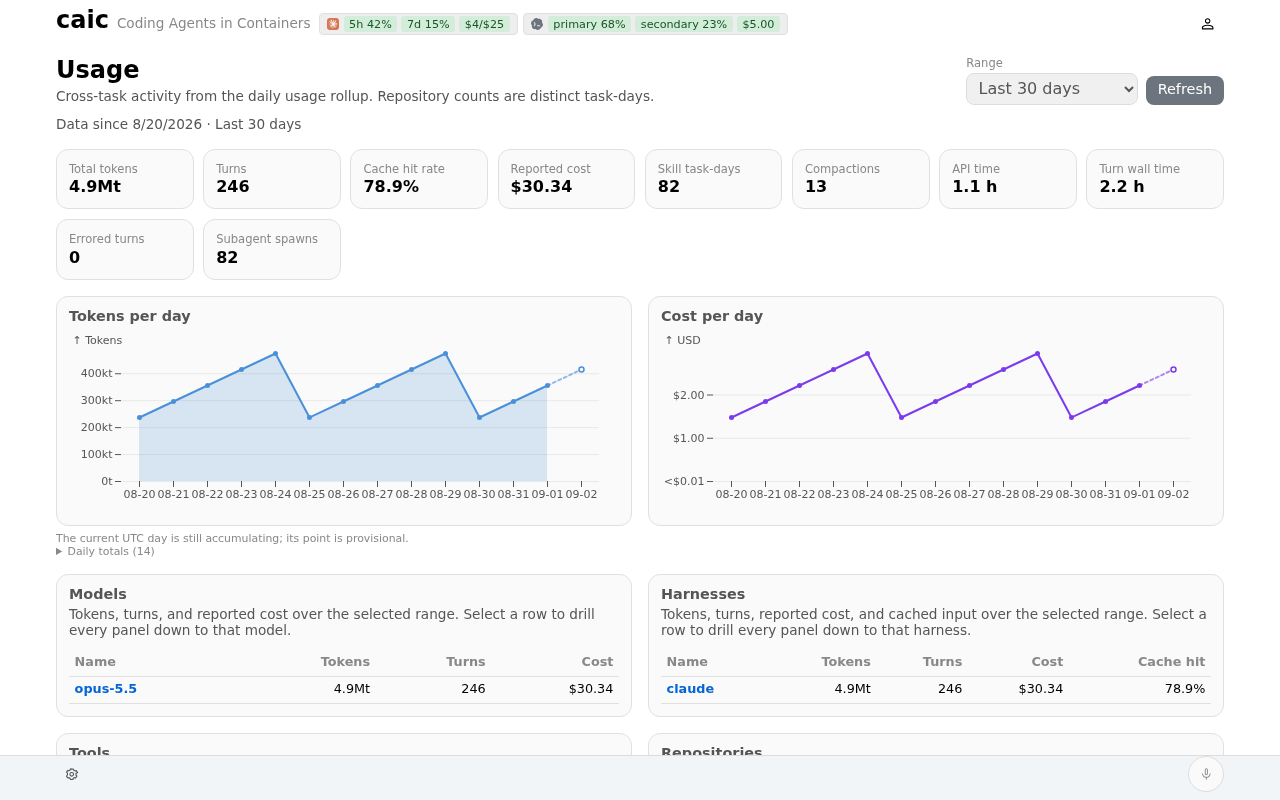Click the Refresh button
1280x800 pixels.
[1185, 90]
